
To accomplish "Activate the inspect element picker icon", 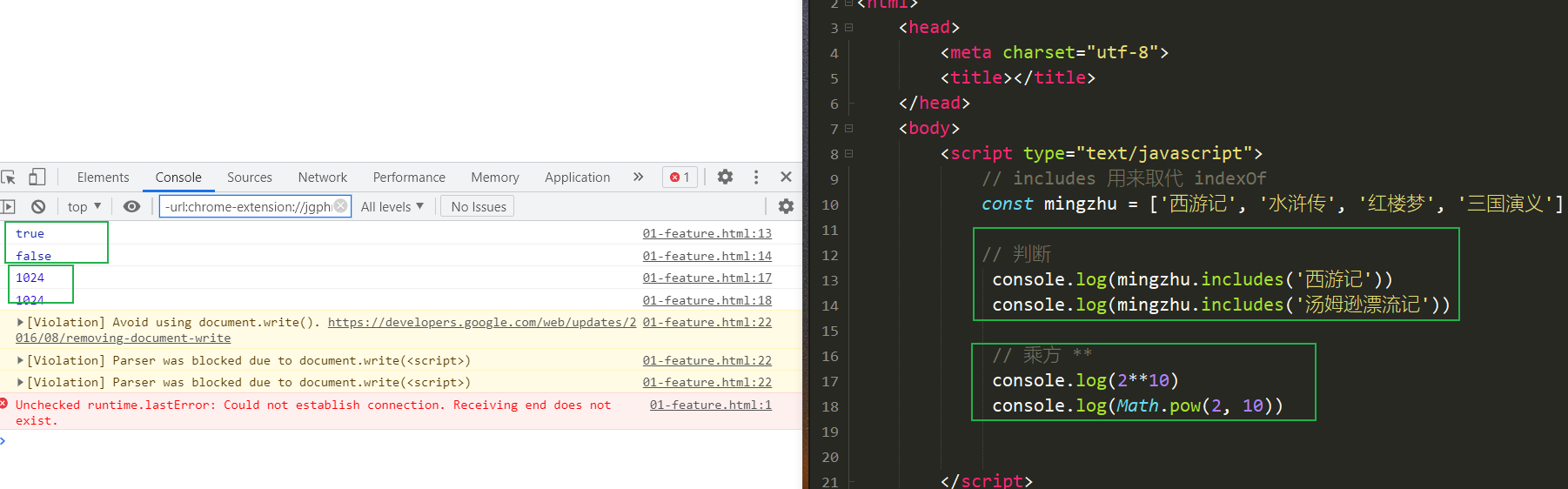I will 9,178.
